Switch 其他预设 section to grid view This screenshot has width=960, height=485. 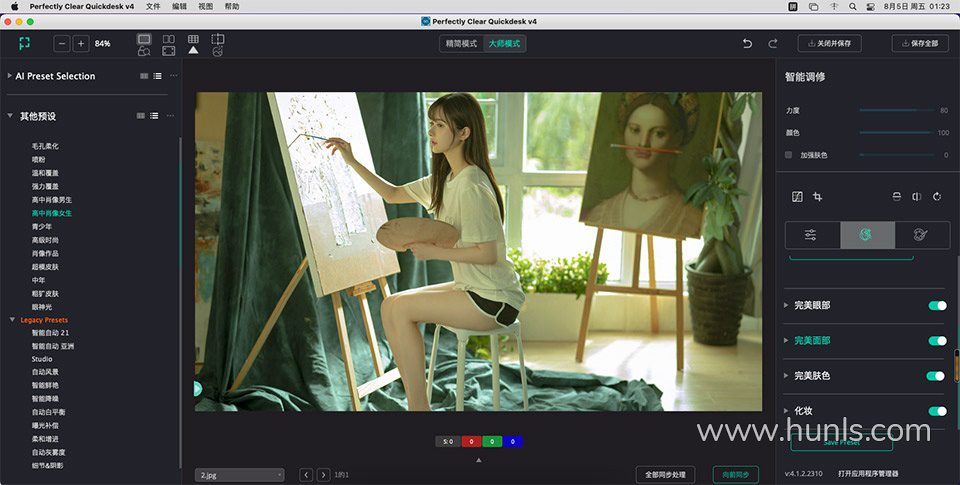(141, 116)
